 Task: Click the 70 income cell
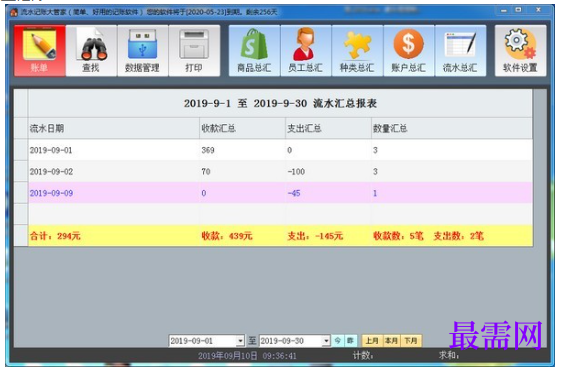[x=242, y=172]
